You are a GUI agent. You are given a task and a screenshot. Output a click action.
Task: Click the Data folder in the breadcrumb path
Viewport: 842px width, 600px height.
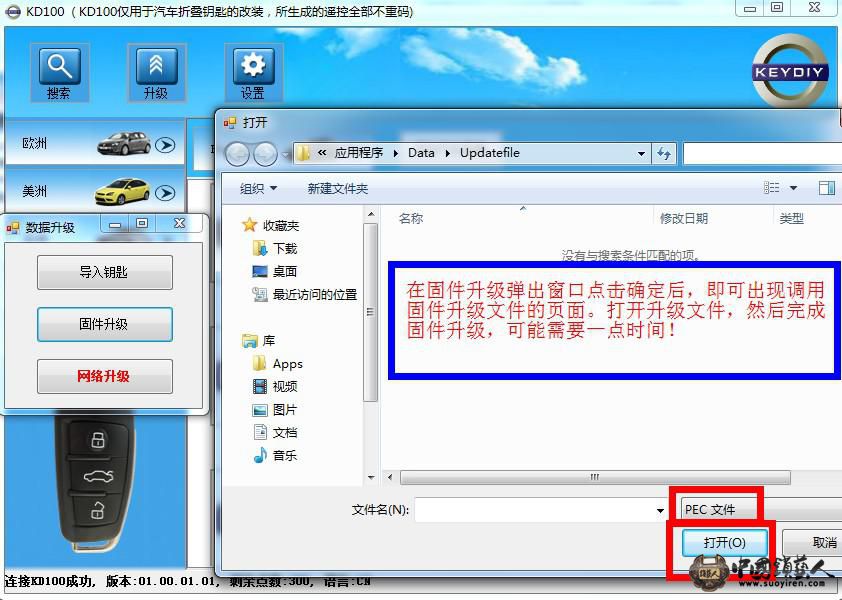(421, 153)
